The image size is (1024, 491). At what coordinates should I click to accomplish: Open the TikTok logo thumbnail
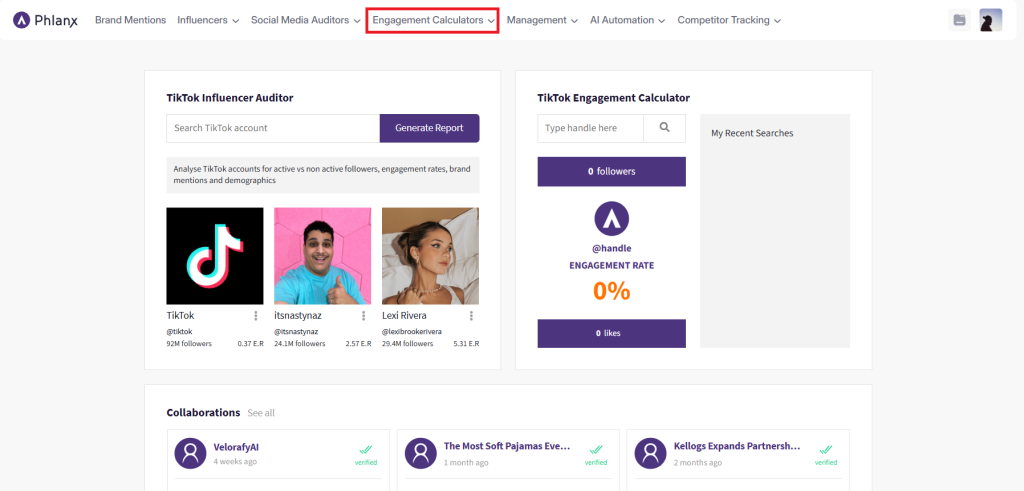215,256
